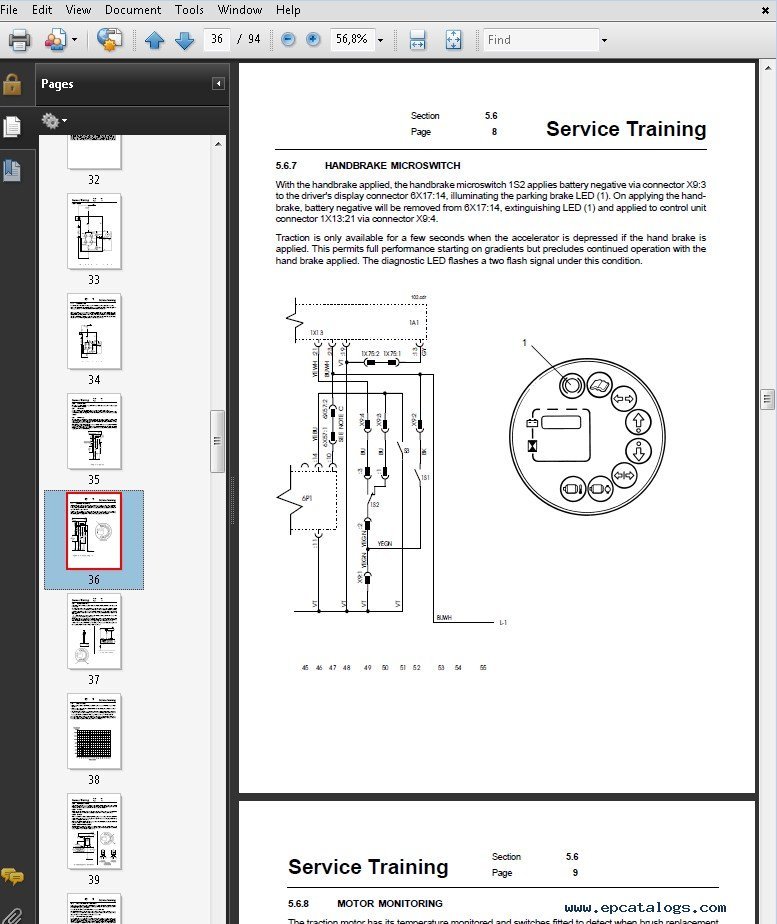Screen dimensions: 777x924
Task: Open the Window menu
Action: coord(240,10)
